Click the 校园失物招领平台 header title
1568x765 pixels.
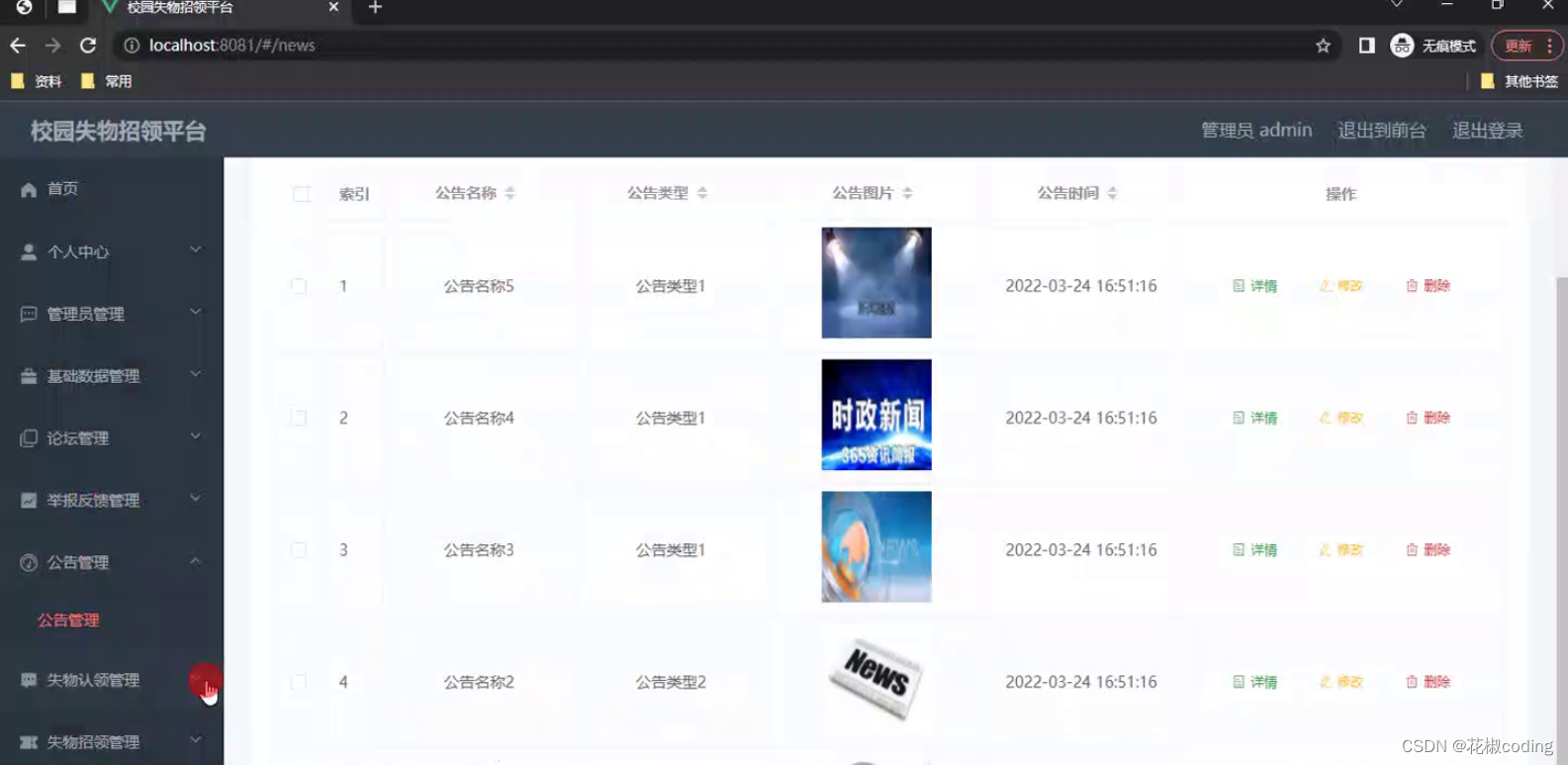(118, 131)
